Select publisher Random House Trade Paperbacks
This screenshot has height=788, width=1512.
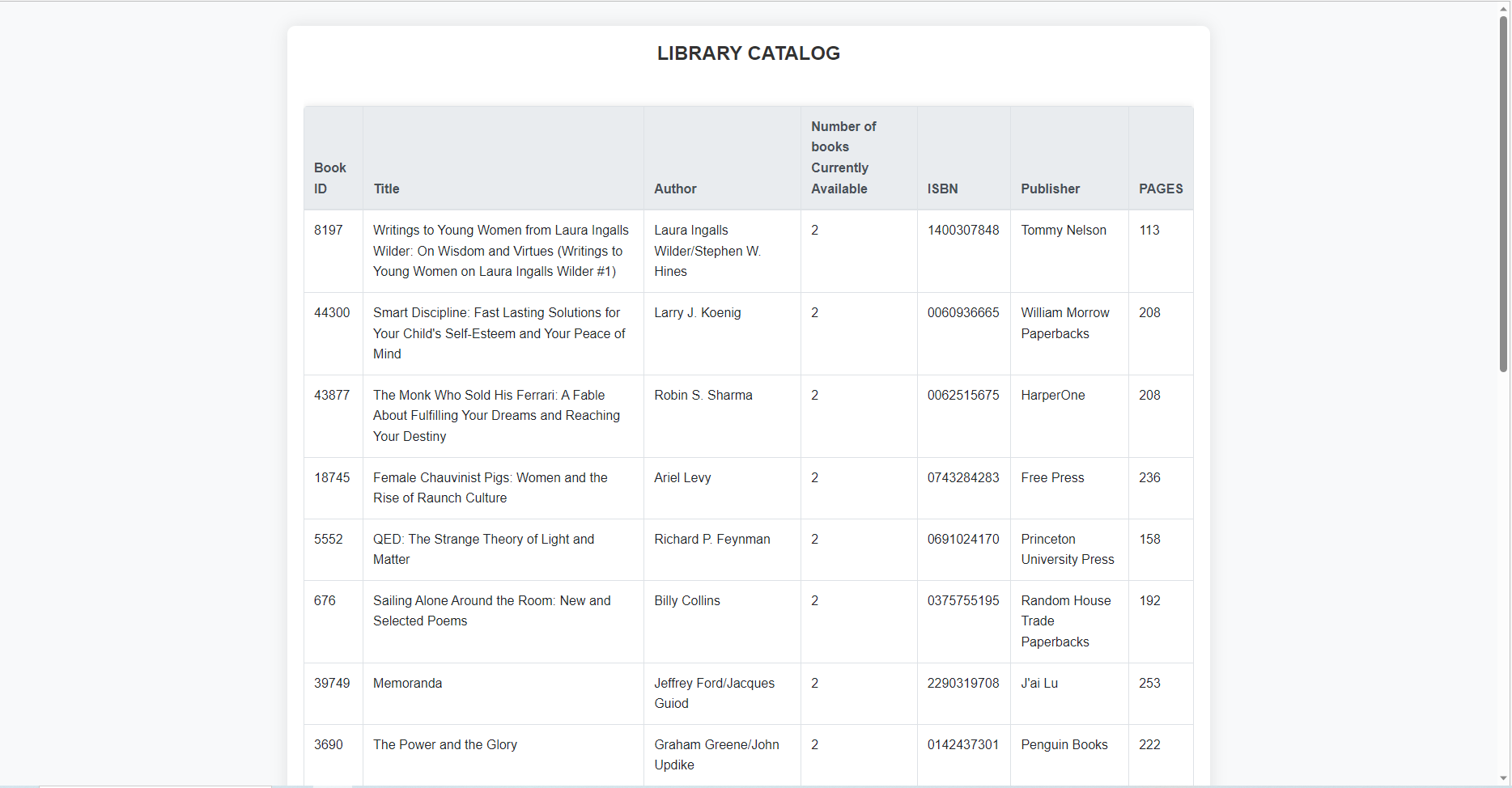(x=1065, y=621)
